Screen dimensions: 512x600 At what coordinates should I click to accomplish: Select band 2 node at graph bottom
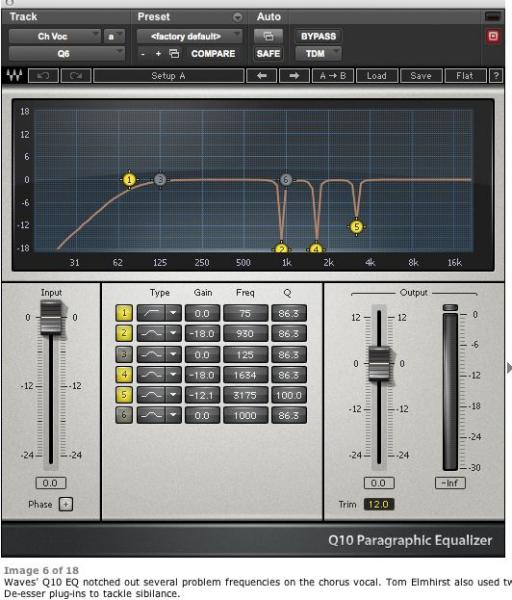282,248
